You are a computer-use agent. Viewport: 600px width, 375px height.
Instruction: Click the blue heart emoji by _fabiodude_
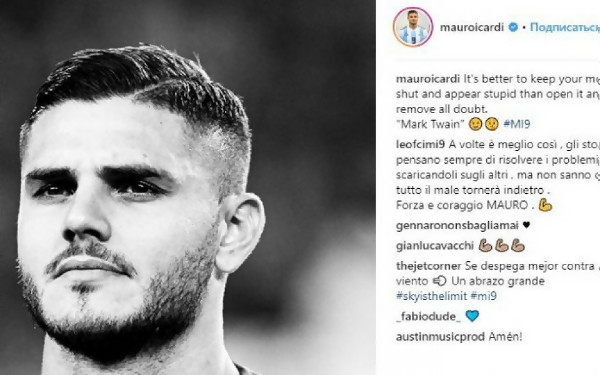click(472, 316)
